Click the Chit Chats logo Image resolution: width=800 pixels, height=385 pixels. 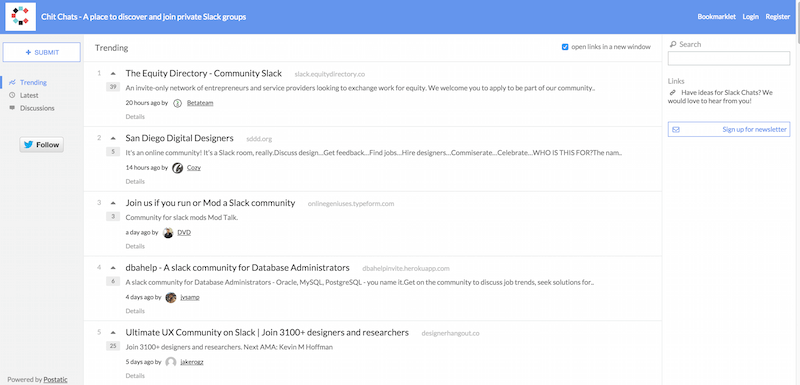point(20,17)
